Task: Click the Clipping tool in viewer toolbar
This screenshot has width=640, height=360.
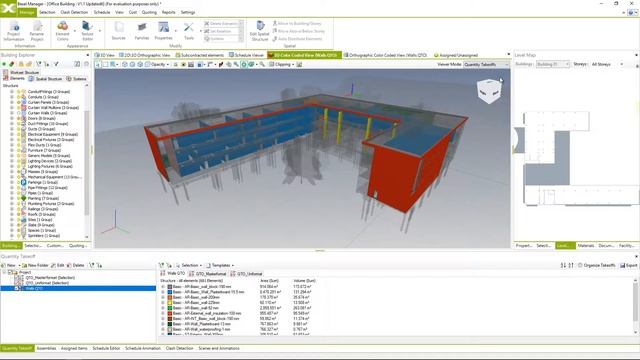Action: (282, 64)
